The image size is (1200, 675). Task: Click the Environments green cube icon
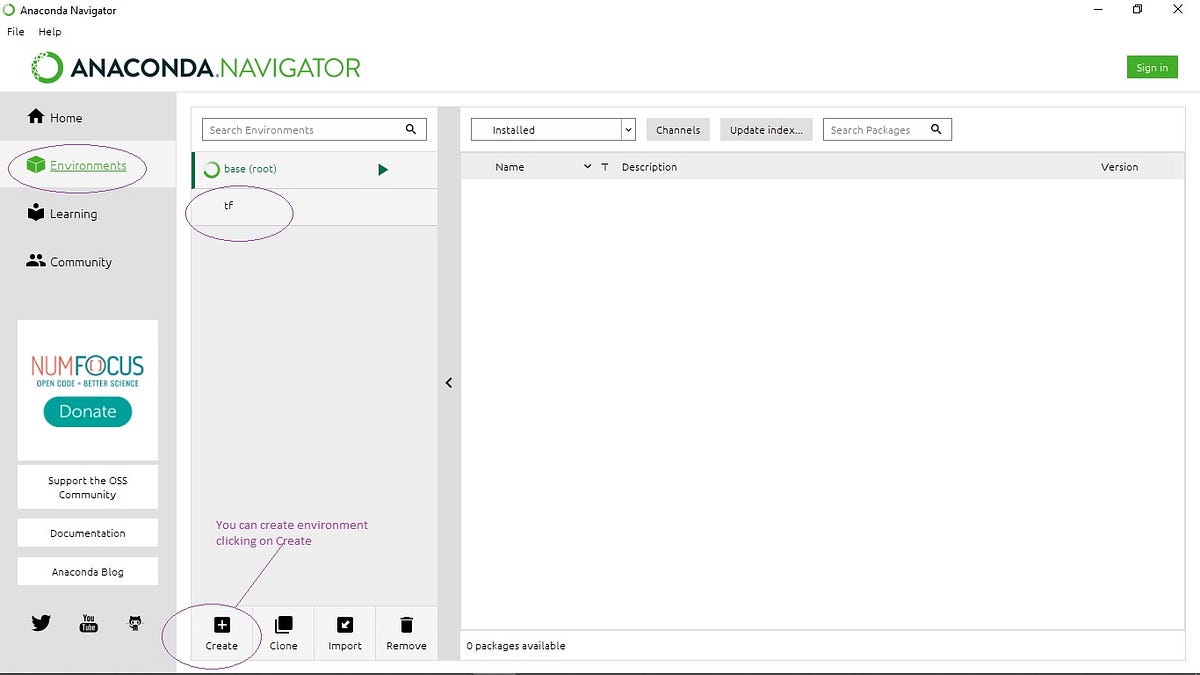coord(37,164)
